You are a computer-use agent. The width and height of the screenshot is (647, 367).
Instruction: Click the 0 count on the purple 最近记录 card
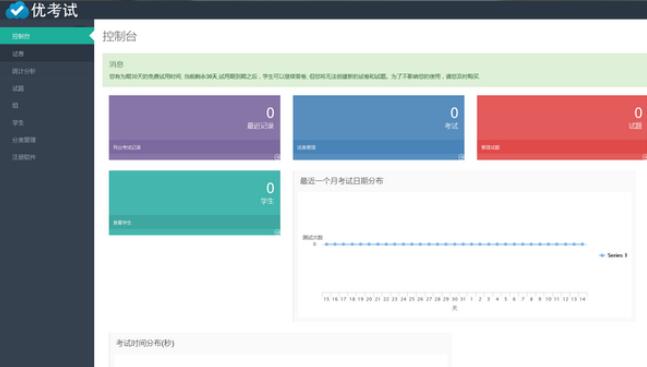(270, 113)
